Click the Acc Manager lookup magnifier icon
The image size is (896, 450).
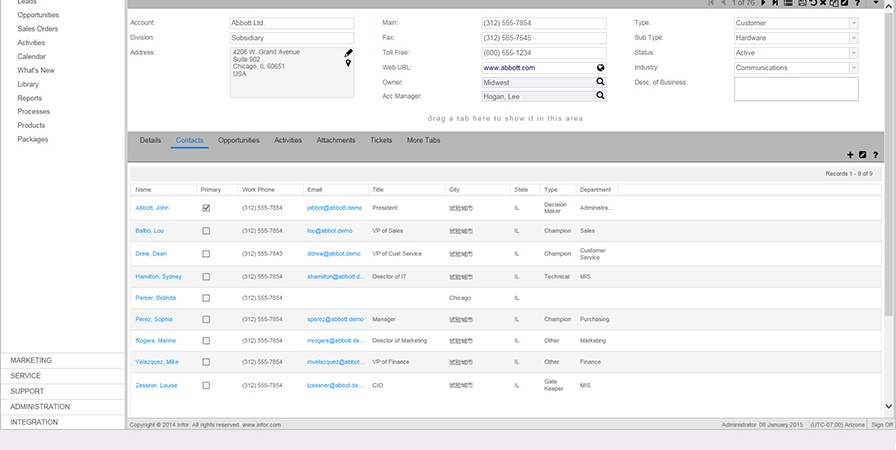tap(601, 96)
